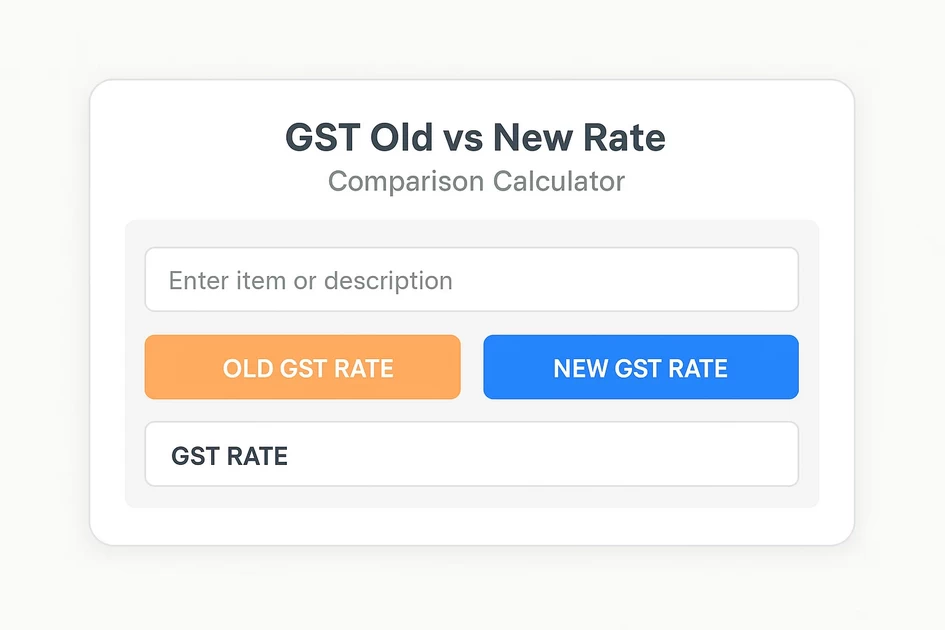945x630 pixels.
Task: Click the 'Comparison Calculator' subtitle text
Action: 474,181
